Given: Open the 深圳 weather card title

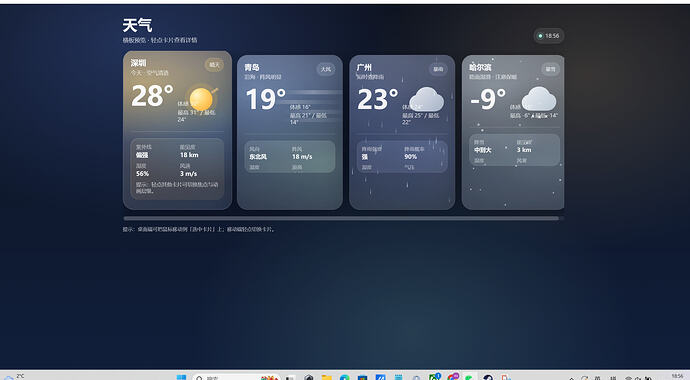Looking at the screenshot, I should 138,63.
